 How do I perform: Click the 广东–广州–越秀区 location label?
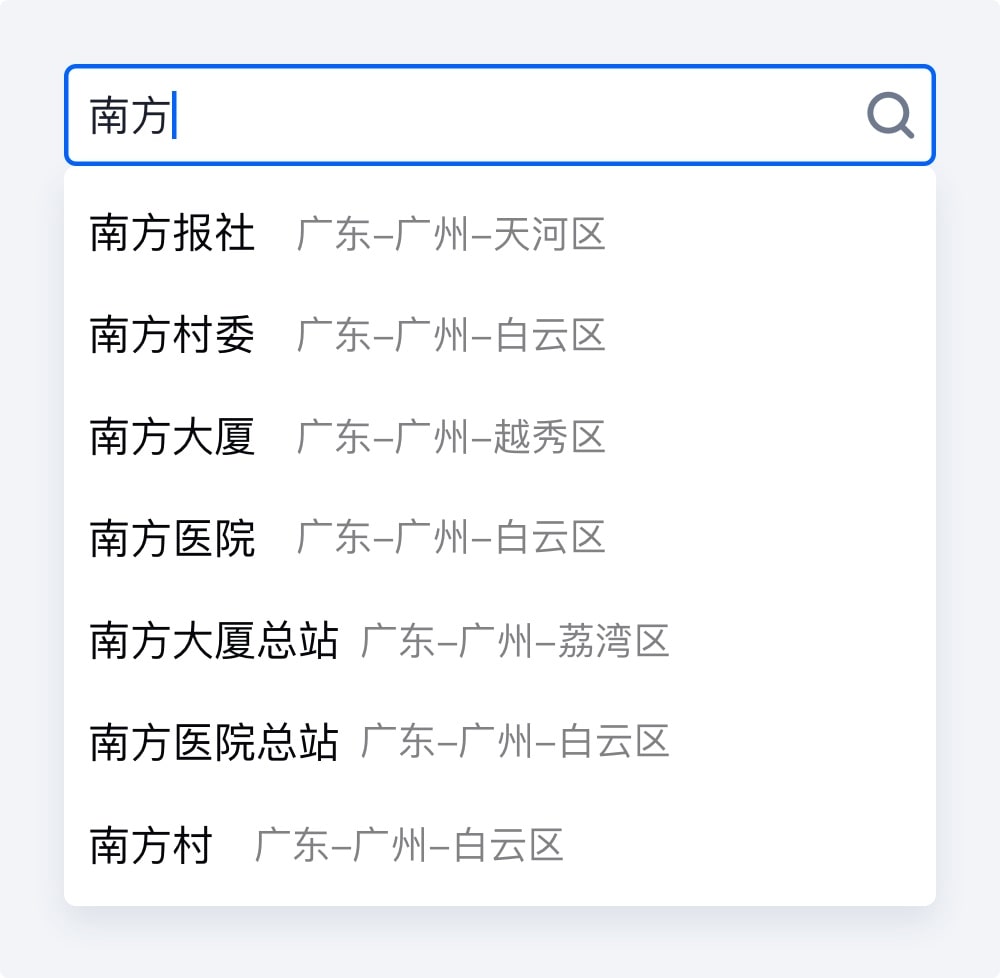tap(451, 438)
